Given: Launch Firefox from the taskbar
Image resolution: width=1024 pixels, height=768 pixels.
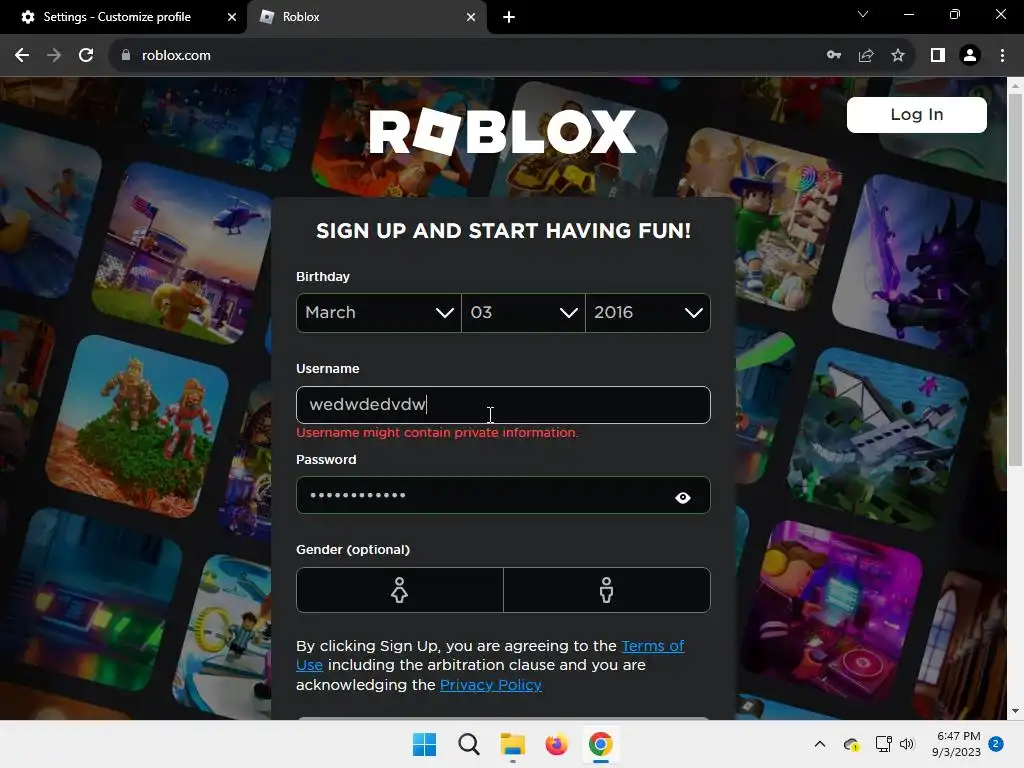Looking at the screenshot, I should (556, 744).
